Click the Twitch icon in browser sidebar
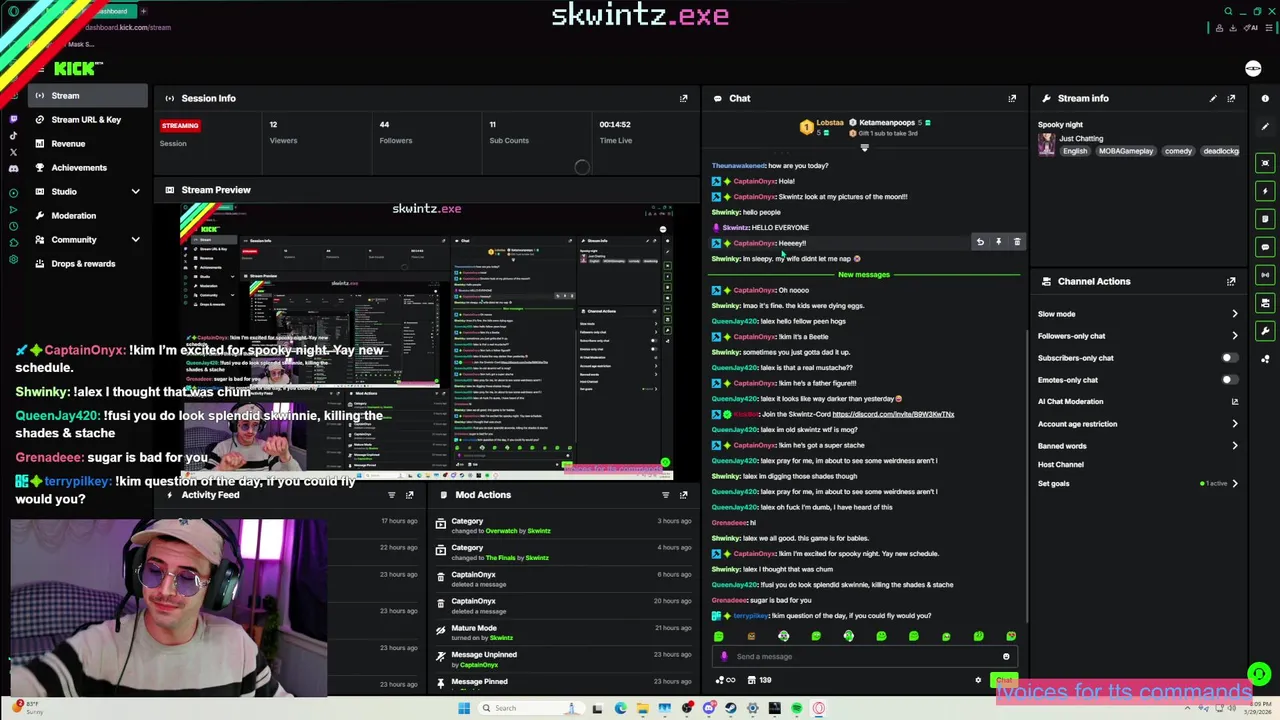 coord(13,119)
